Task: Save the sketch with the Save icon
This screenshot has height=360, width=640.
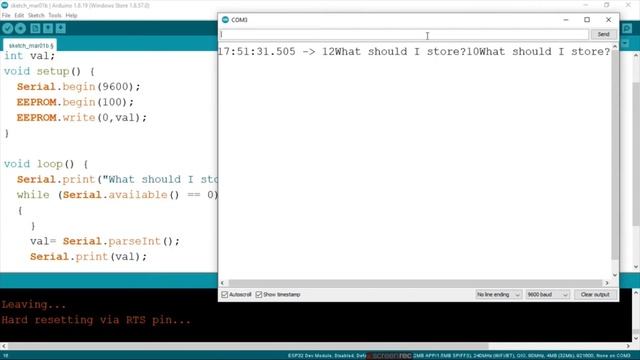Action: coord(61,28)
